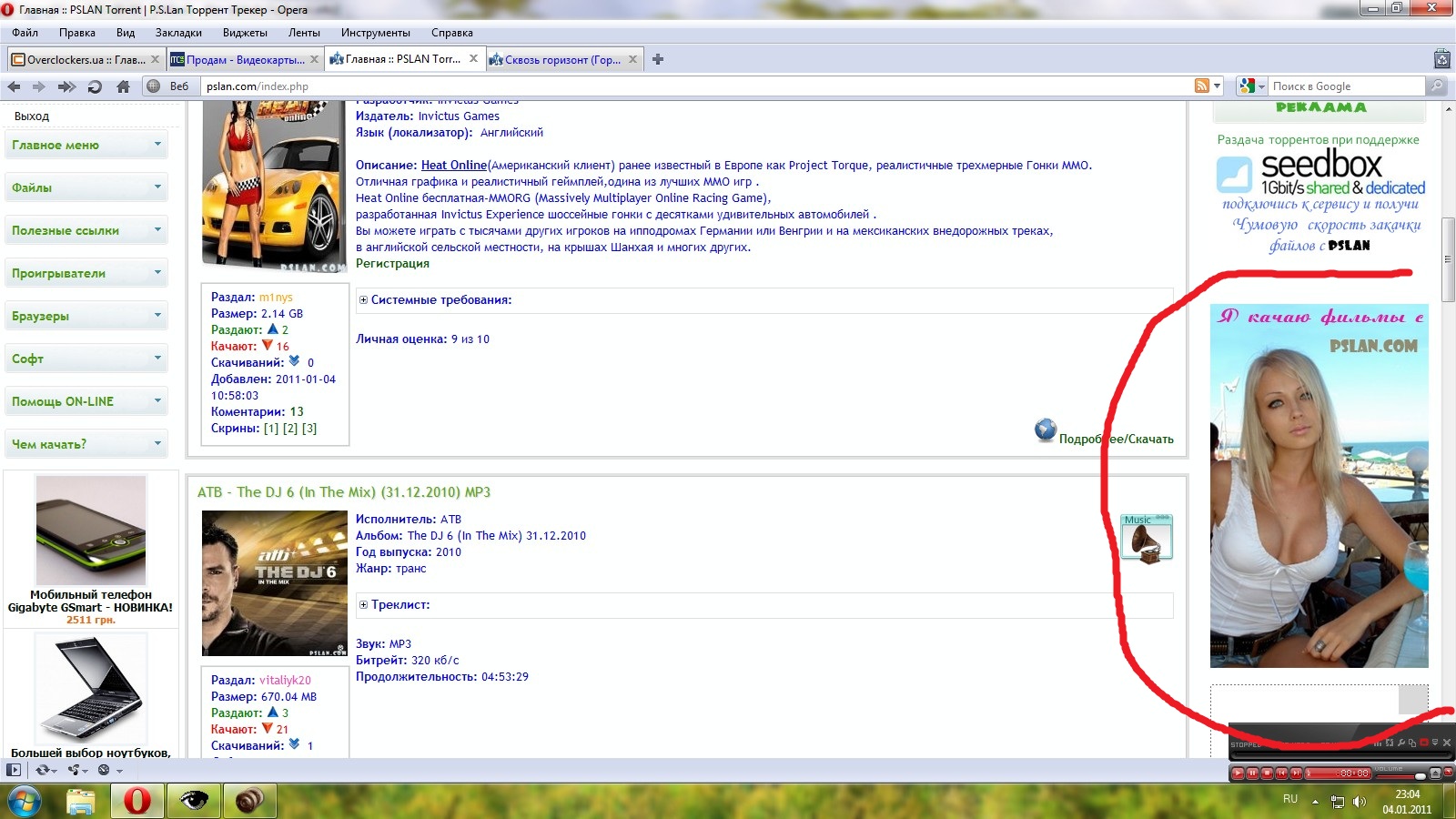
Task: Open a new tab with plus button
Action: 658,59
